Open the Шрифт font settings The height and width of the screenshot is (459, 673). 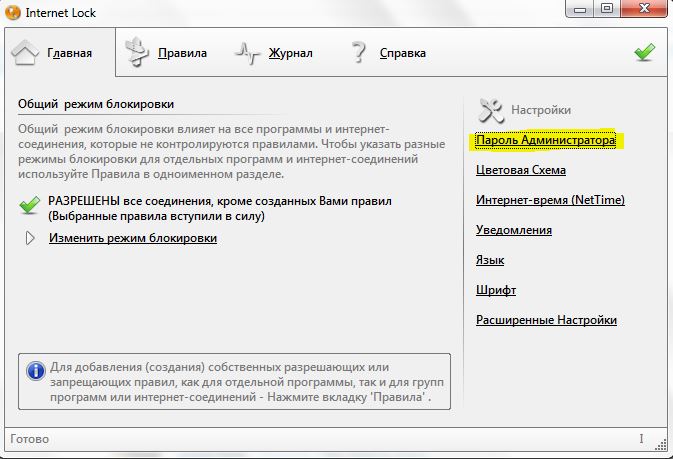(x=495, y=290)
